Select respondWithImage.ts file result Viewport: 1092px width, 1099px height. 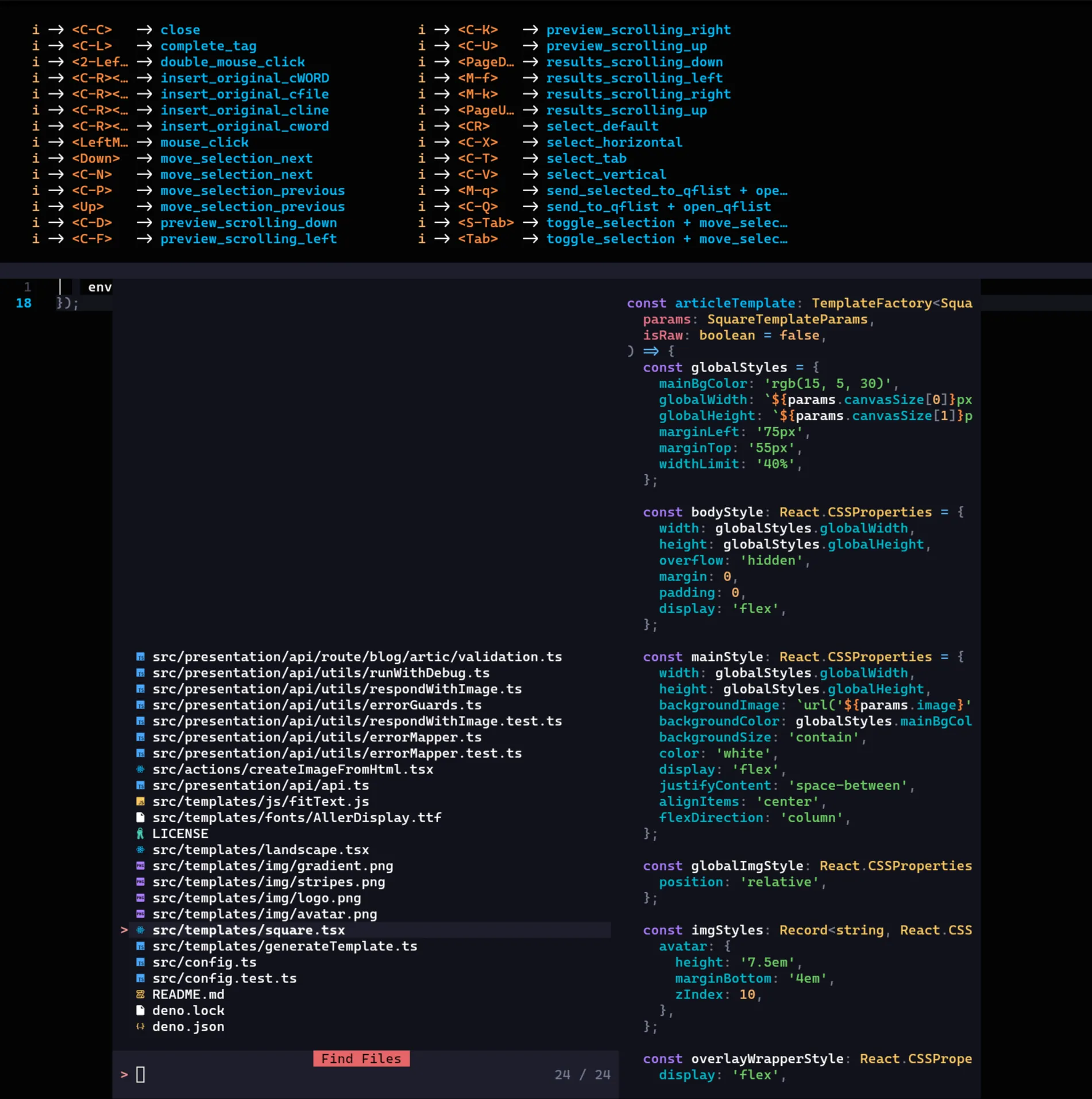(x=337, y=689)
